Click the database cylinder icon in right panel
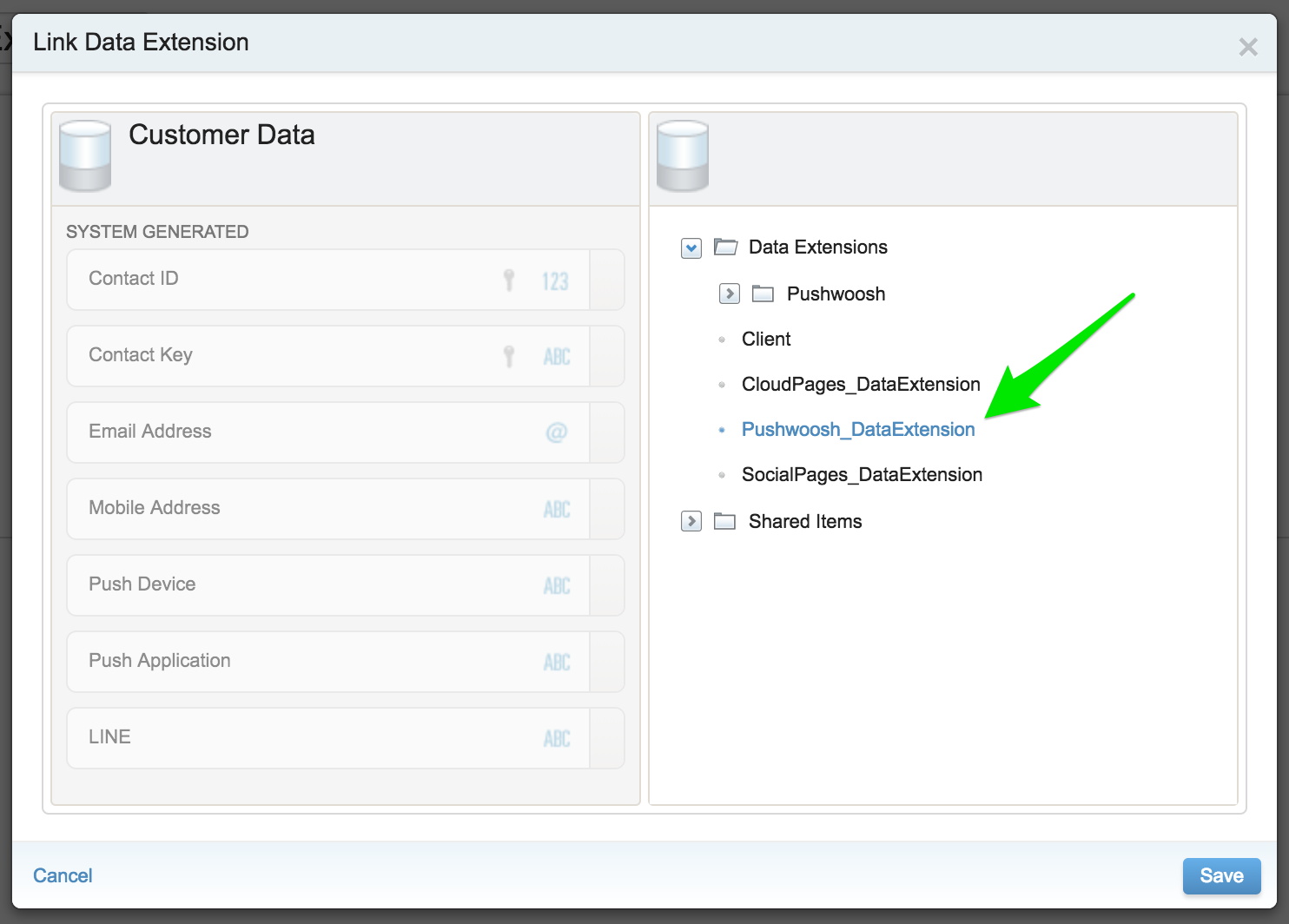The height and width of the screenshot is (924, 1289). 683,155
